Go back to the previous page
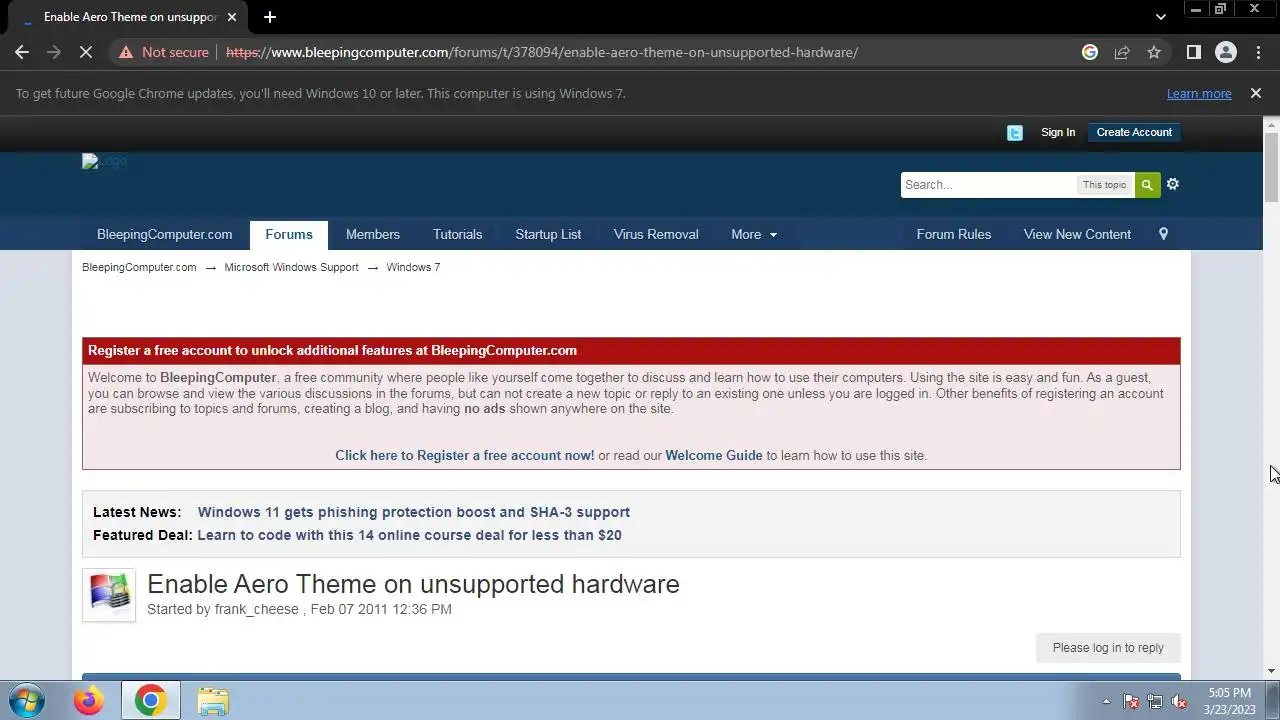The height and width of the screenshot is (720, 1280). pos(22,52)
